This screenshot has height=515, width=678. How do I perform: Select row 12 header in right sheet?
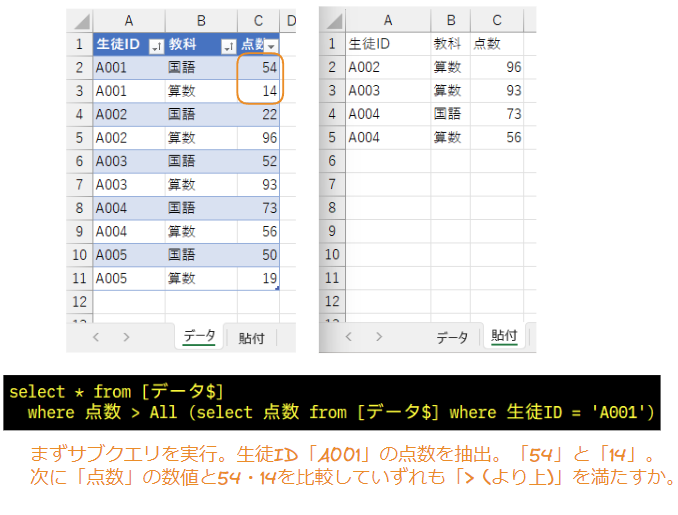(332, 301)
